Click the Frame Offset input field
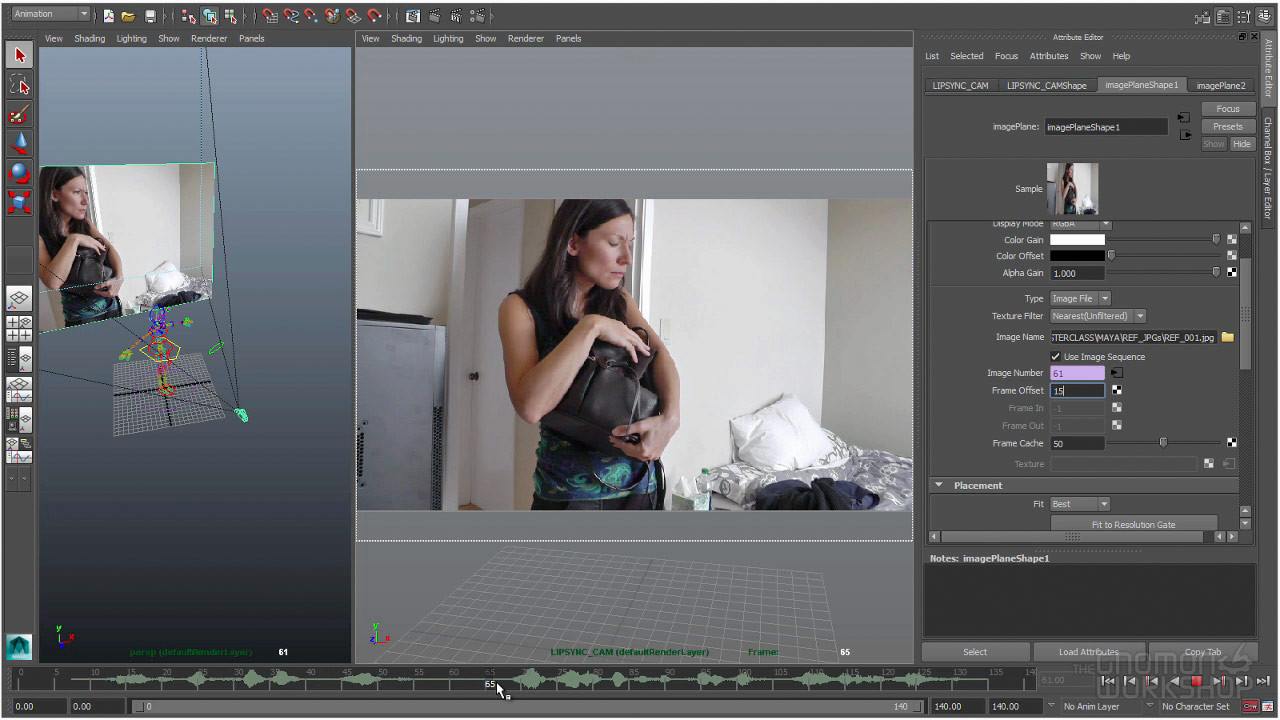The width and height of the screenshot is (1280, 720). pos(1077,391)
